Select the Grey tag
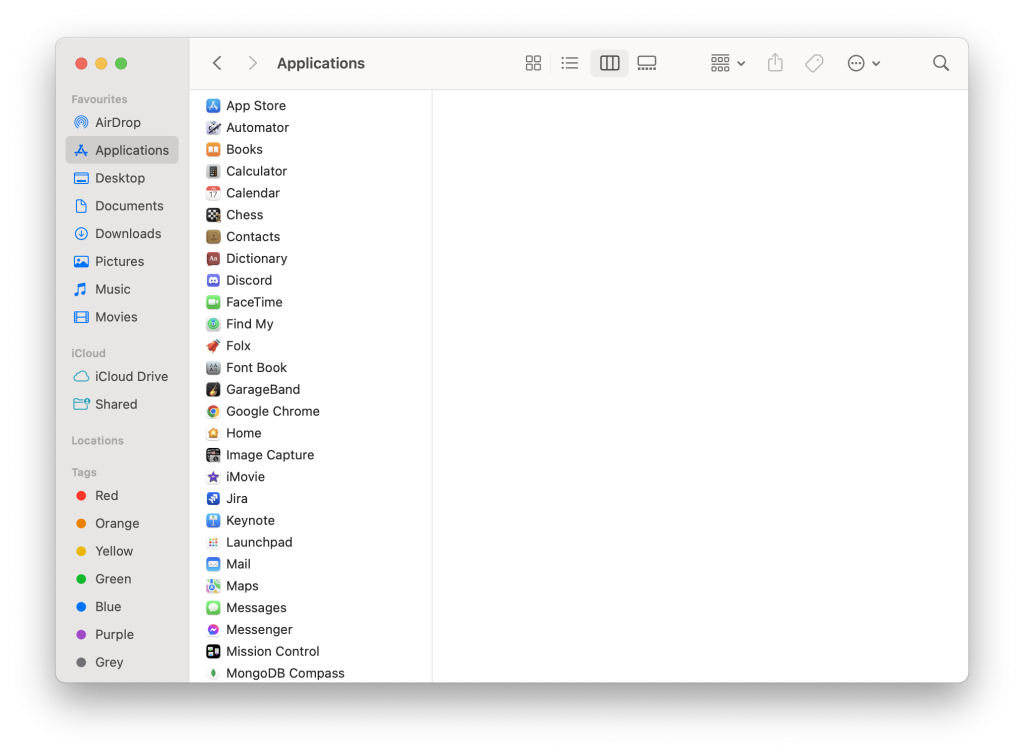Screen dimensions: 1024x756 (x=121, y=662)
